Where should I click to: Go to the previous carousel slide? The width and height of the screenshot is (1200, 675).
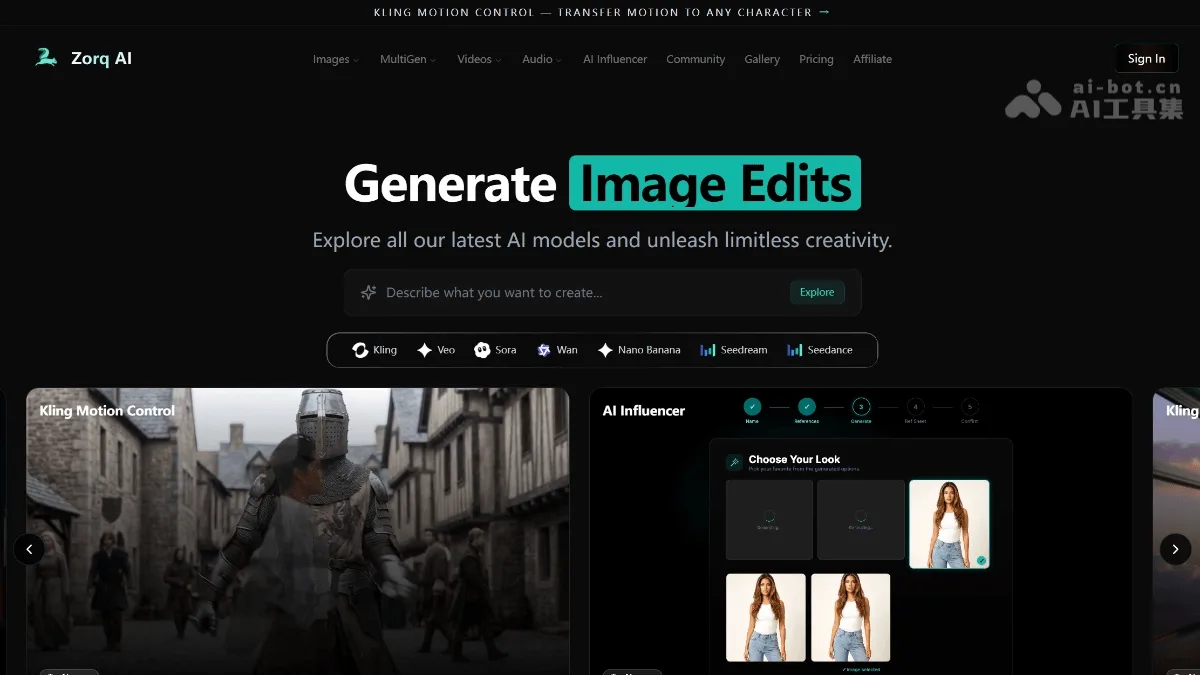tap(29, 549)
